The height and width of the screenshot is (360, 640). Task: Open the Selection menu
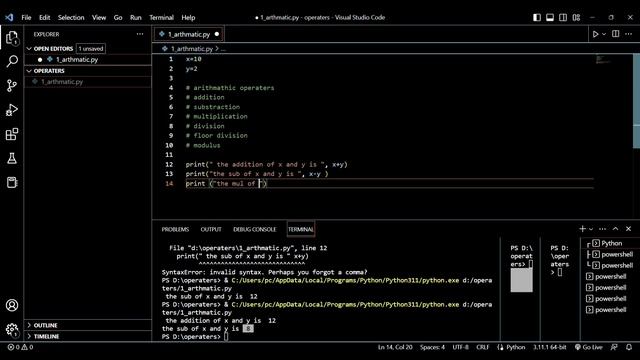(x=71, y=18)
